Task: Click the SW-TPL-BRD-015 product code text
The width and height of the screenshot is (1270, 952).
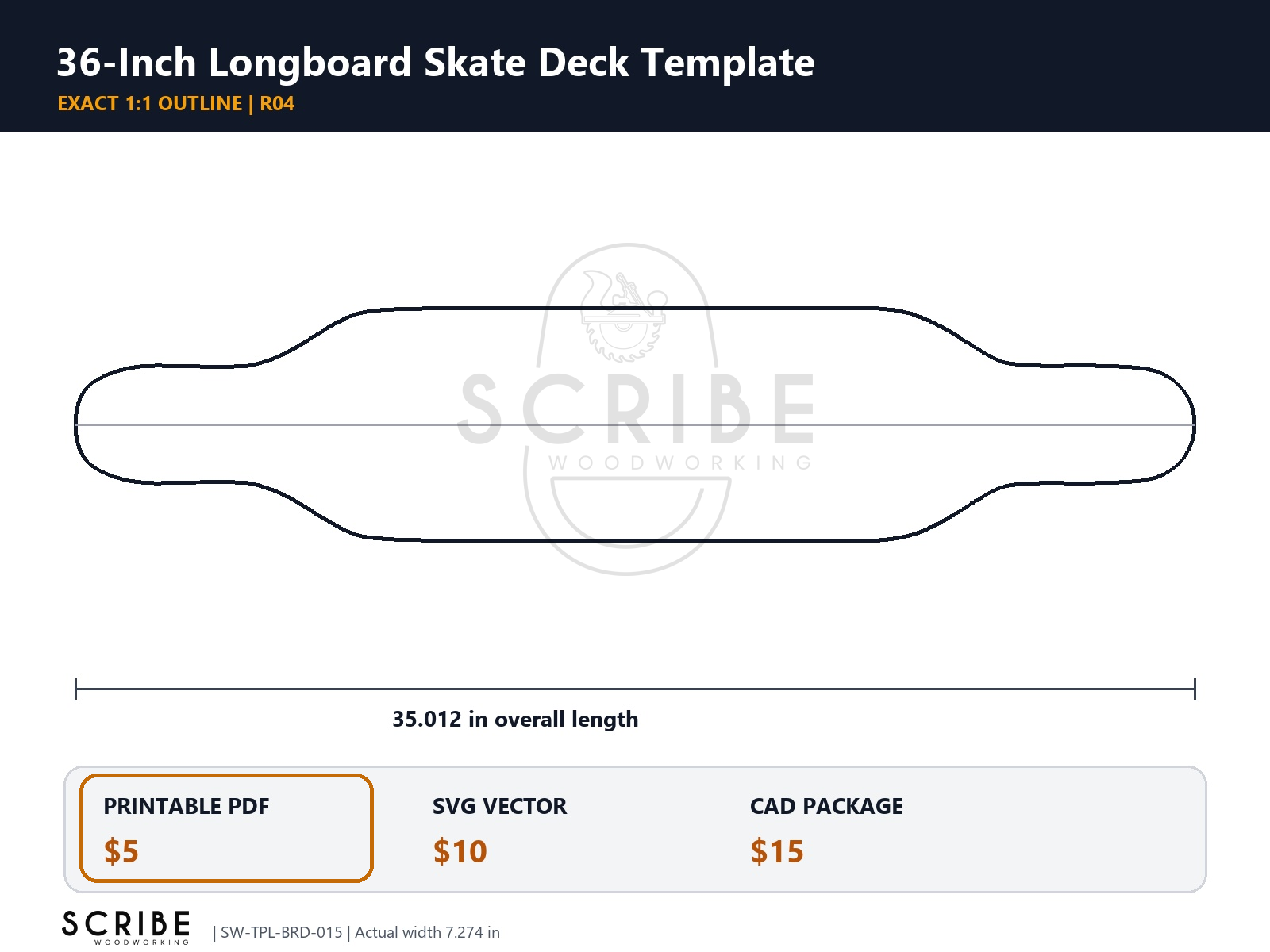Action: point(282,932)
